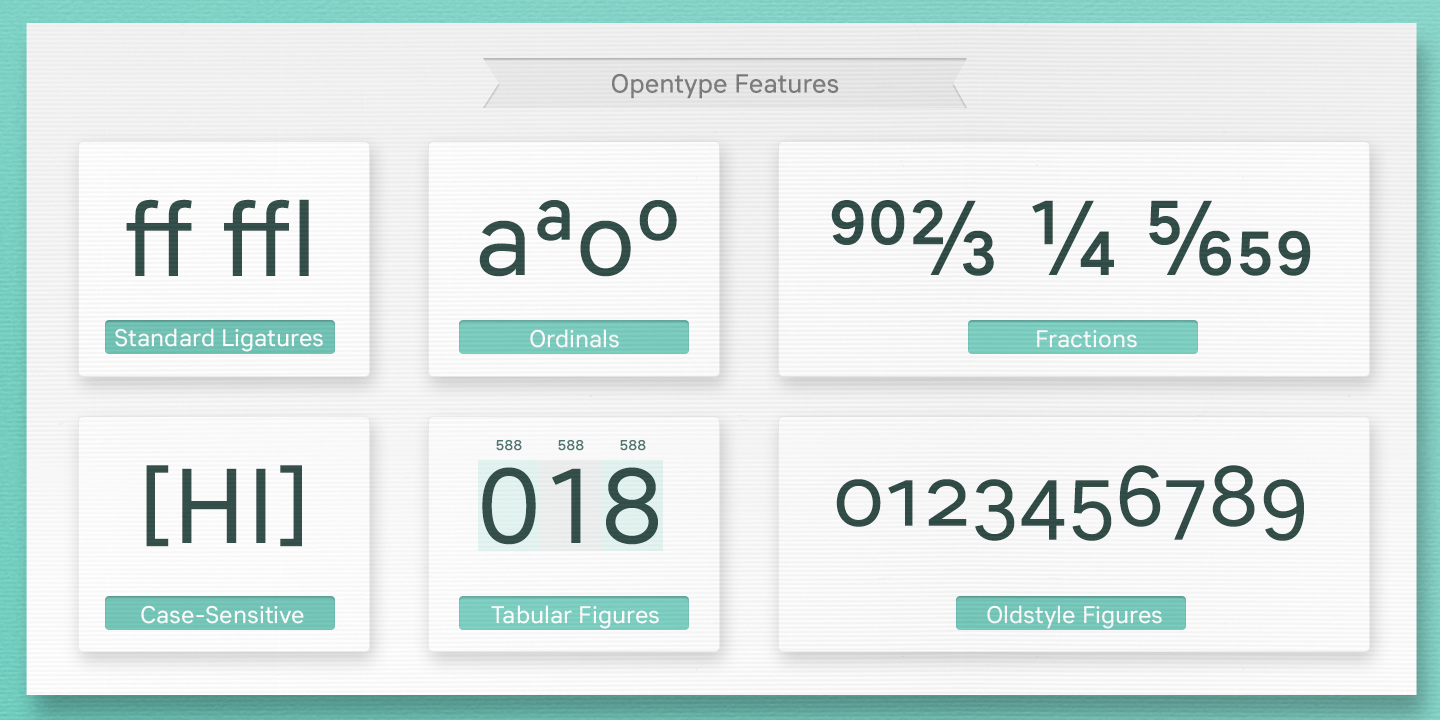
Task: Click the large tabular digit 0
Action: 509,507
